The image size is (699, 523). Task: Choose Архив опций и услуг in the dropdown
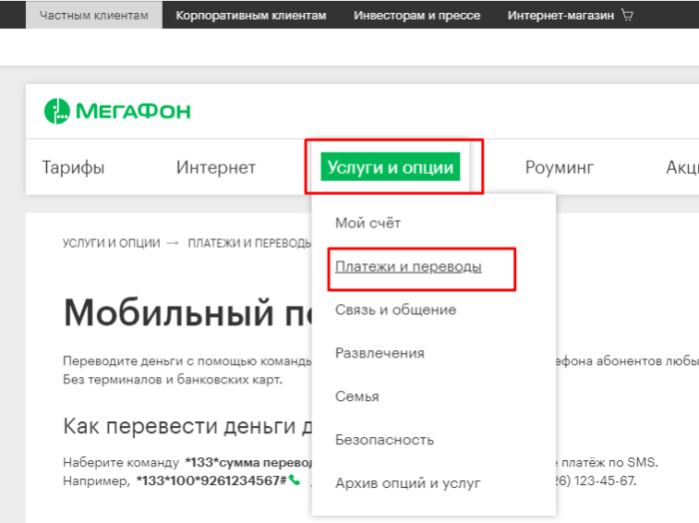tap(407, 483)
